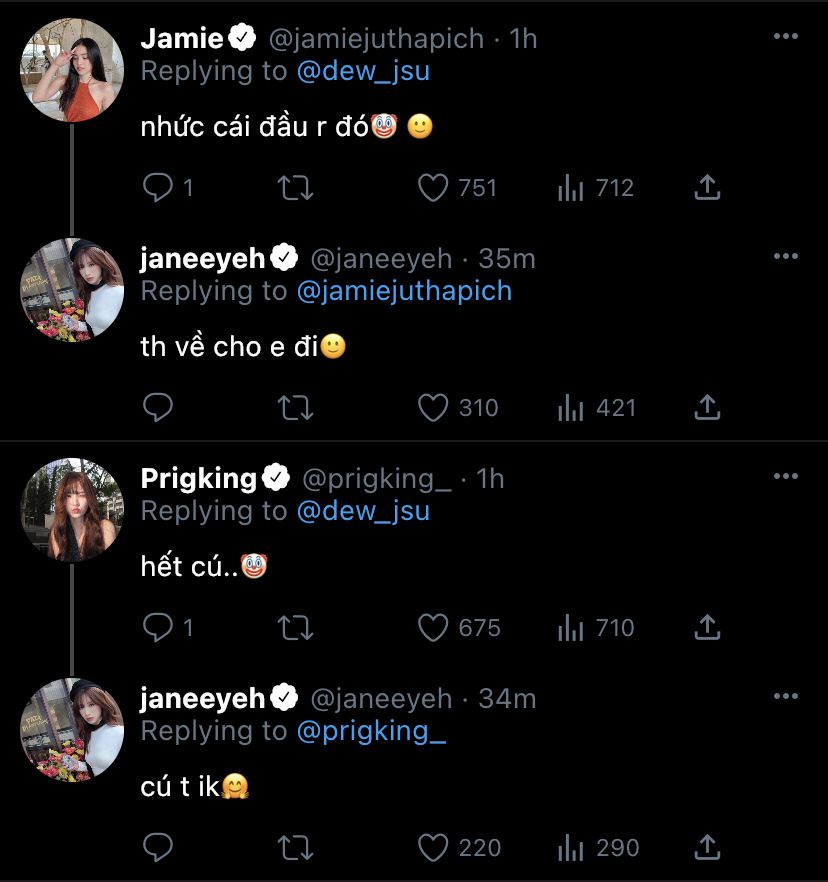Screen dimensions: 828x882
Task: Reply to Jamie's tweet
Action: coord(159,188)
